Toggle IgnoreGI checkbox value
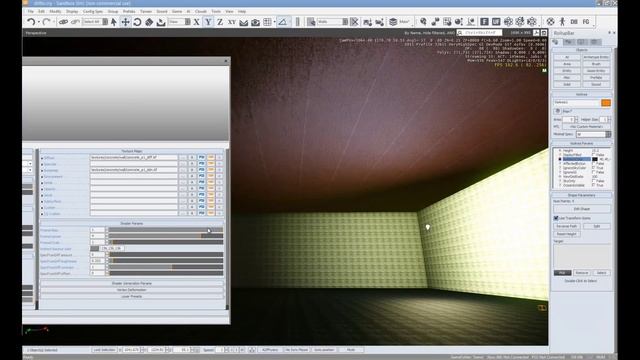Image resolution: width=640 pixels, height=360 pixels. [x=594, y=172]
